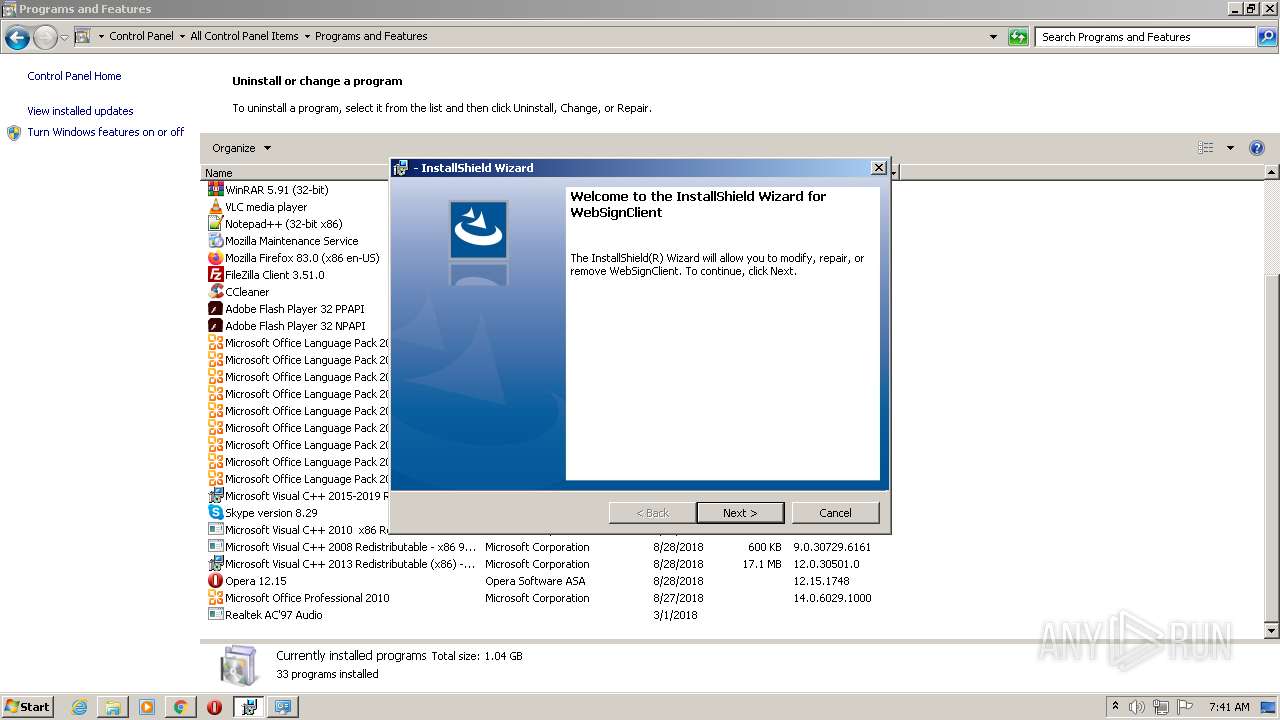
Task: Click the Adobe Flash Player 32 PPAPI icon
Action: tap(215, 308)
